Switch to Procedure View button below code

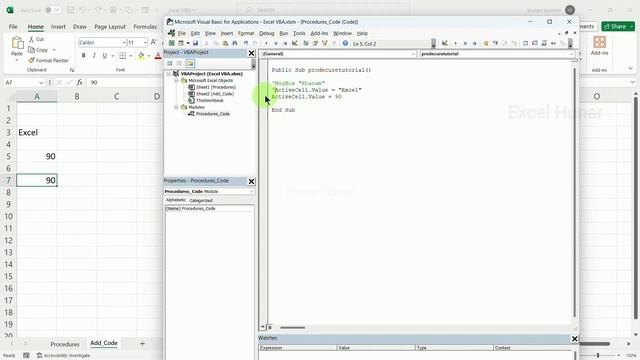[x=263, y=327]
